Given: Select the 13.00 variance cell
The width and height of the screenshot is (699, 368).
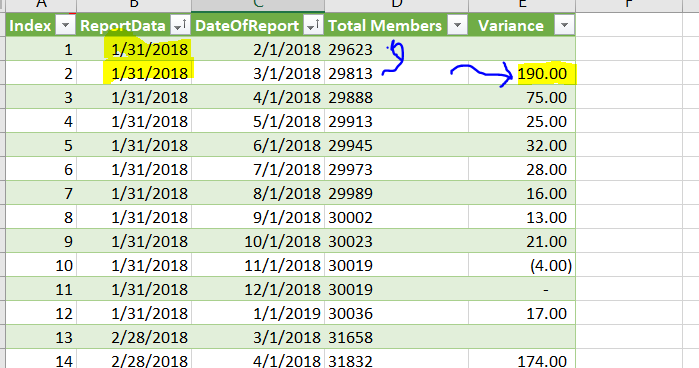Looking at the screenshot, I should pyautogui.click(x=522, y=217).
